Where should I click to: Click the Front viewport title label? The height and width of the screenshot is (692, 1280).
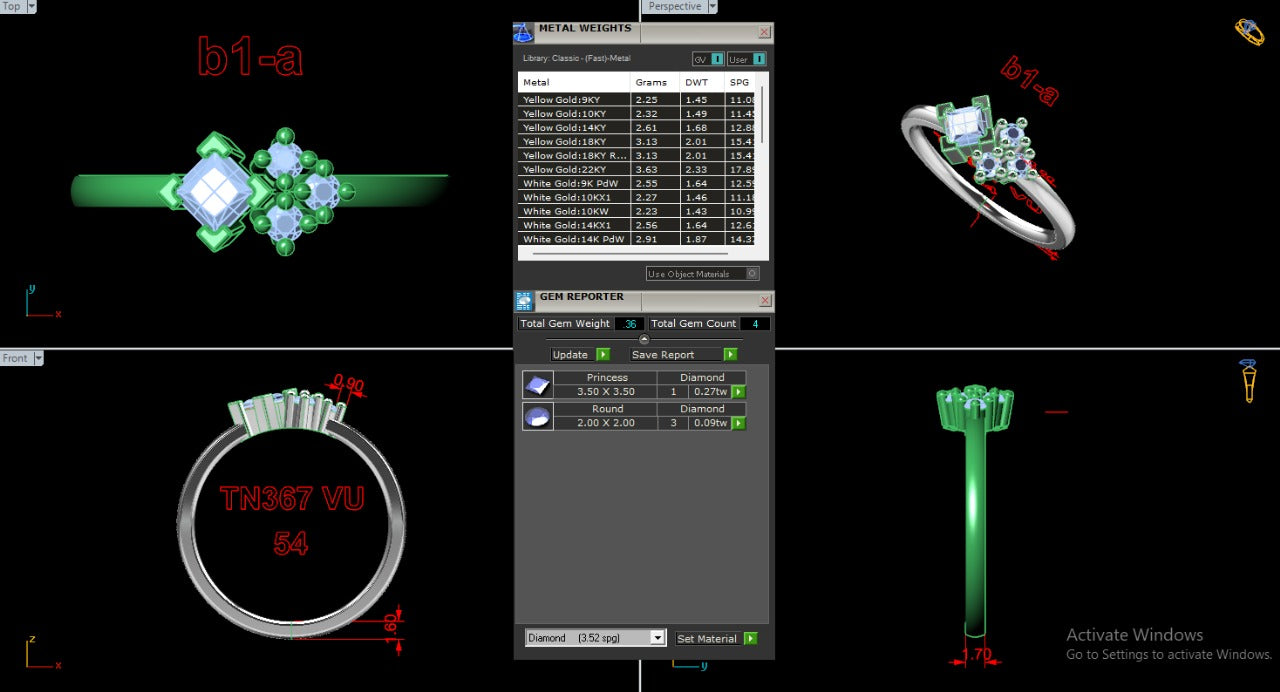(15, 358)
